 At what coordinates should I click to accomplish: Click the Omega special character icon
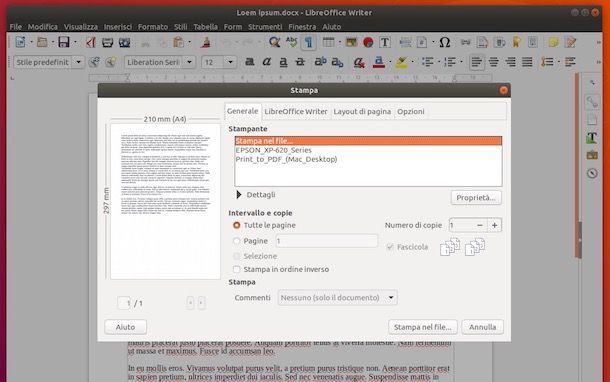(444, 42)
